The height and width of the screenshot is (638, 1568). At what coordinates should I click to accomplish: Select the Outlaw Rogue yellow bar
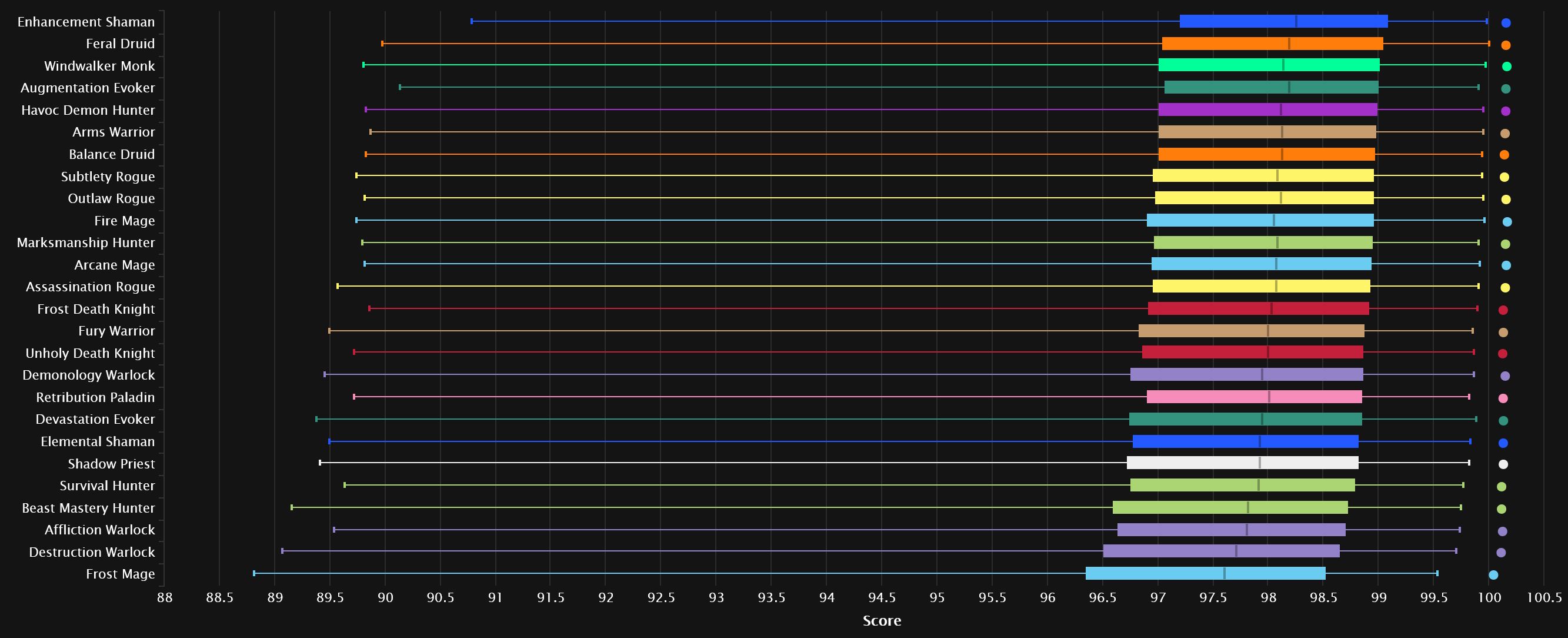coord(1265,198)
